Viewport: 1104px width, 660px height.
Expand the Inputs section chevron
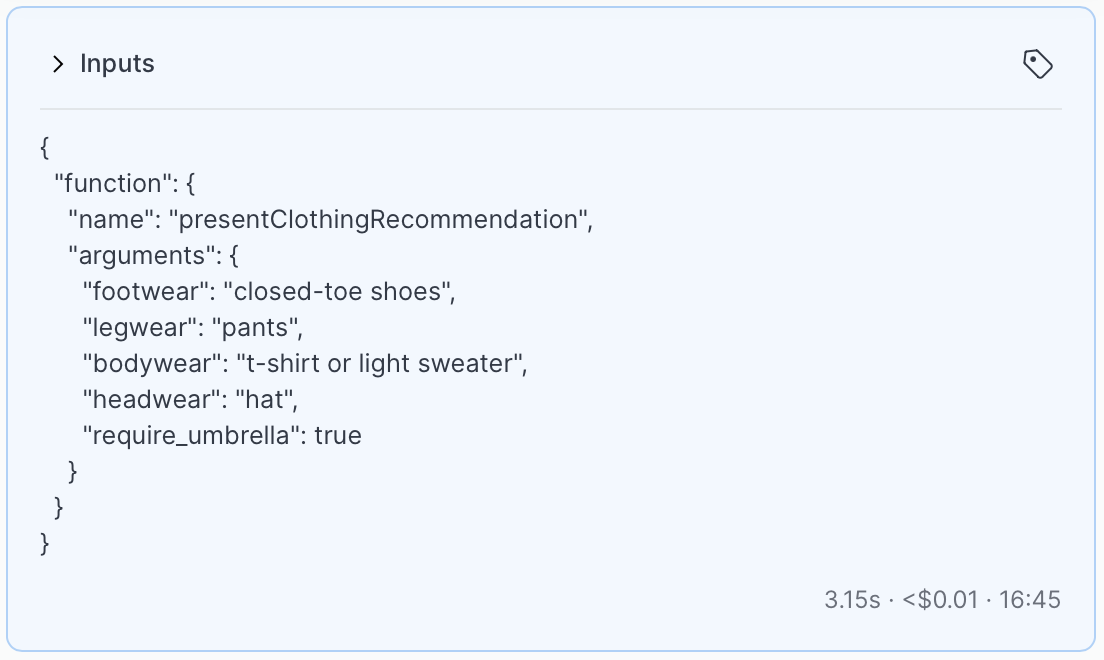pyautogui.click(x=58, y=64)
